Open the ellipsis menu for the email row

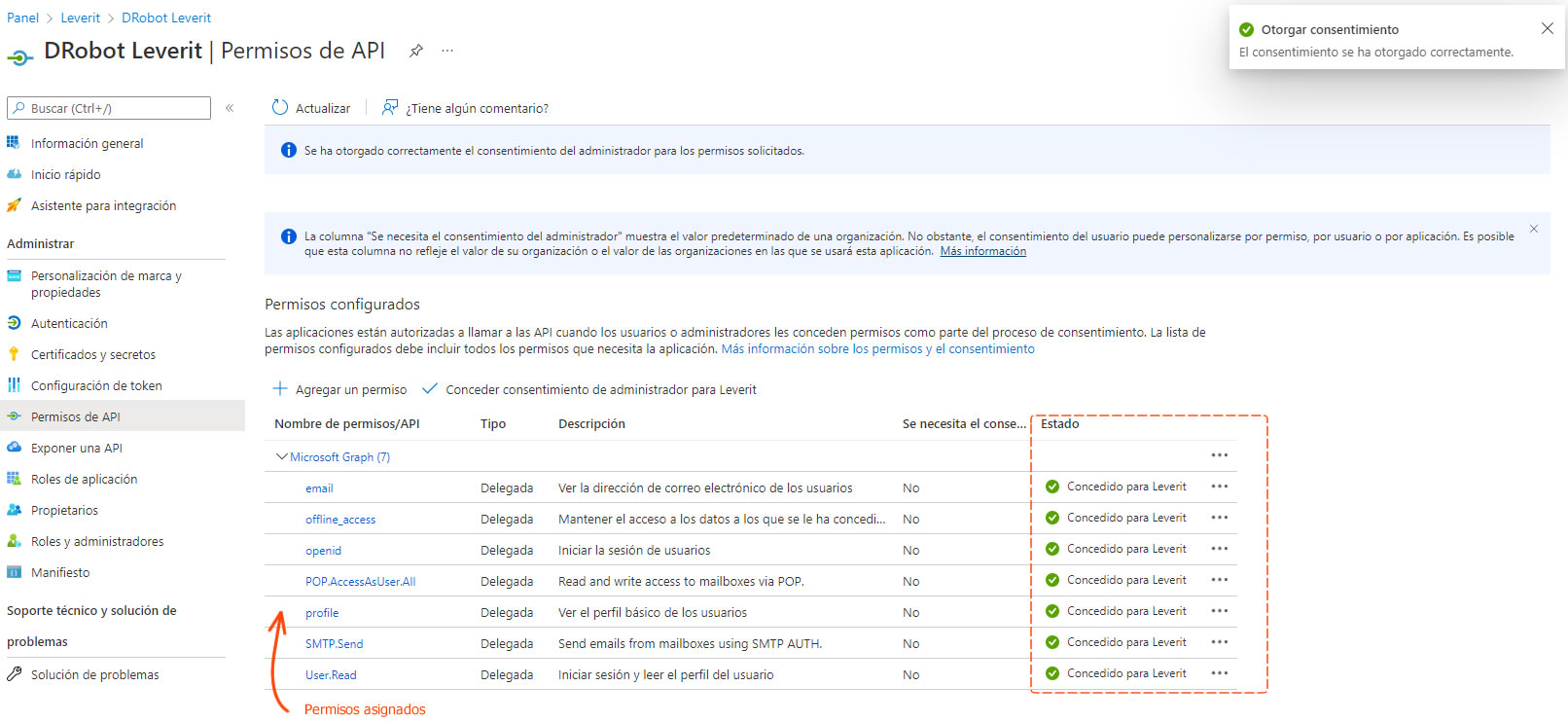(x=1220, y=487)
